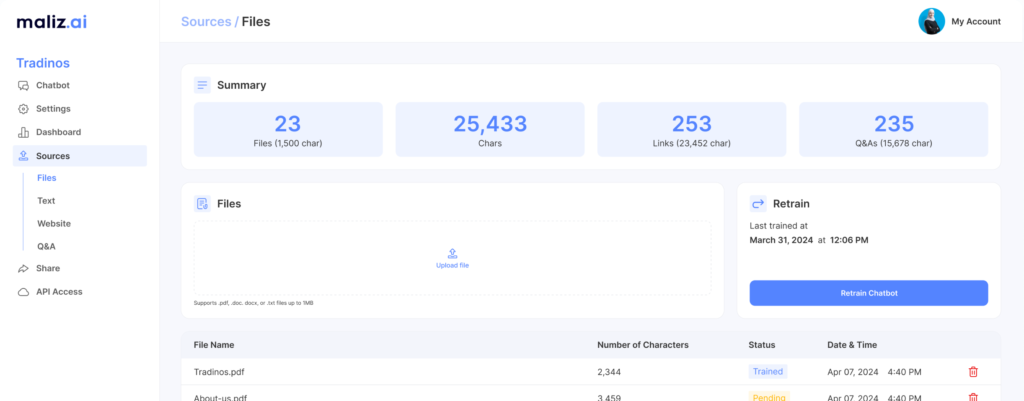Image resolution: width=1024 pixels, height=401 pixels.
Task: Click the Sources breadcrumb link
Action: click(x=205, y=21)
